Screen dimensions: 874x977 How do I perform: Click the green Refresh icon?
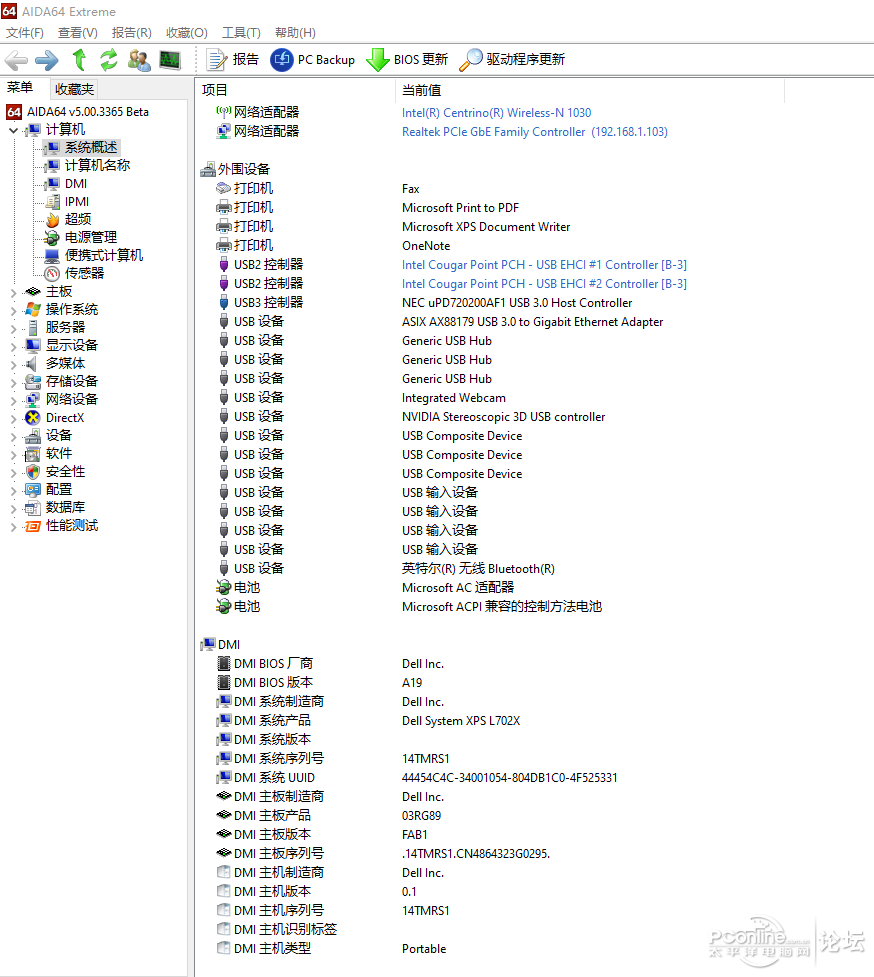click(109, 60)
